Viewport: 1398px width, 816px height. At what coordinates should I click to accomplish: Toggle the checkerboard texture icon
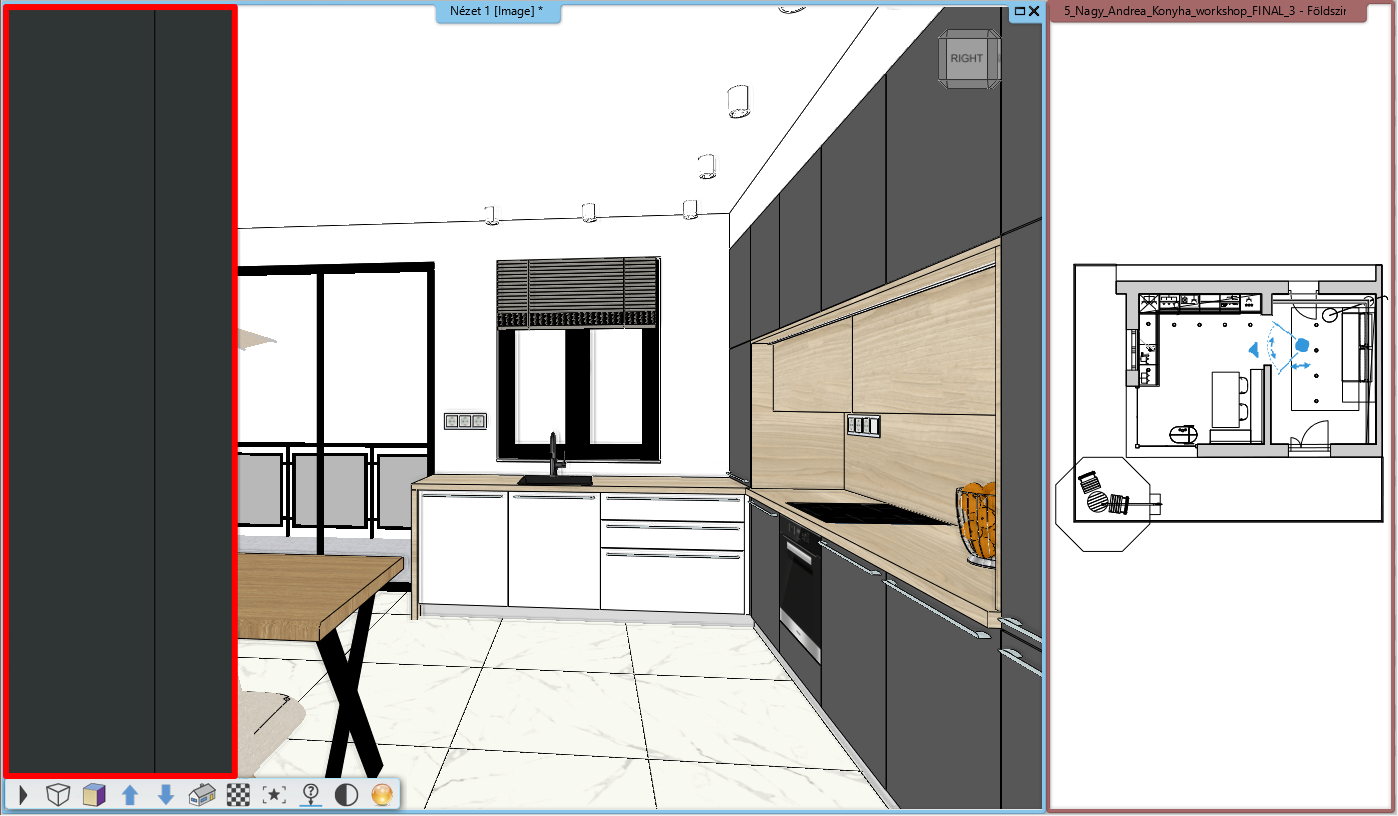click(x=238, y=795)
